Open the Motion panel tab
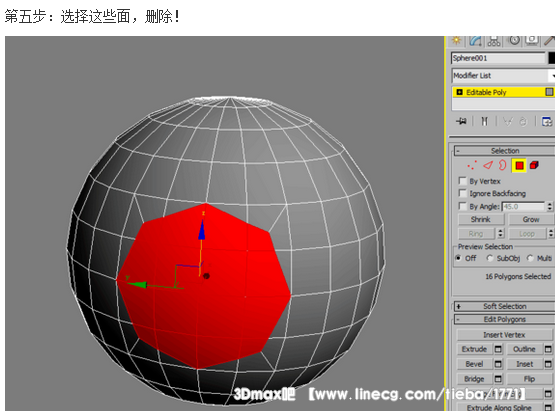The image size is (555, 411). [x=515, y=40]
